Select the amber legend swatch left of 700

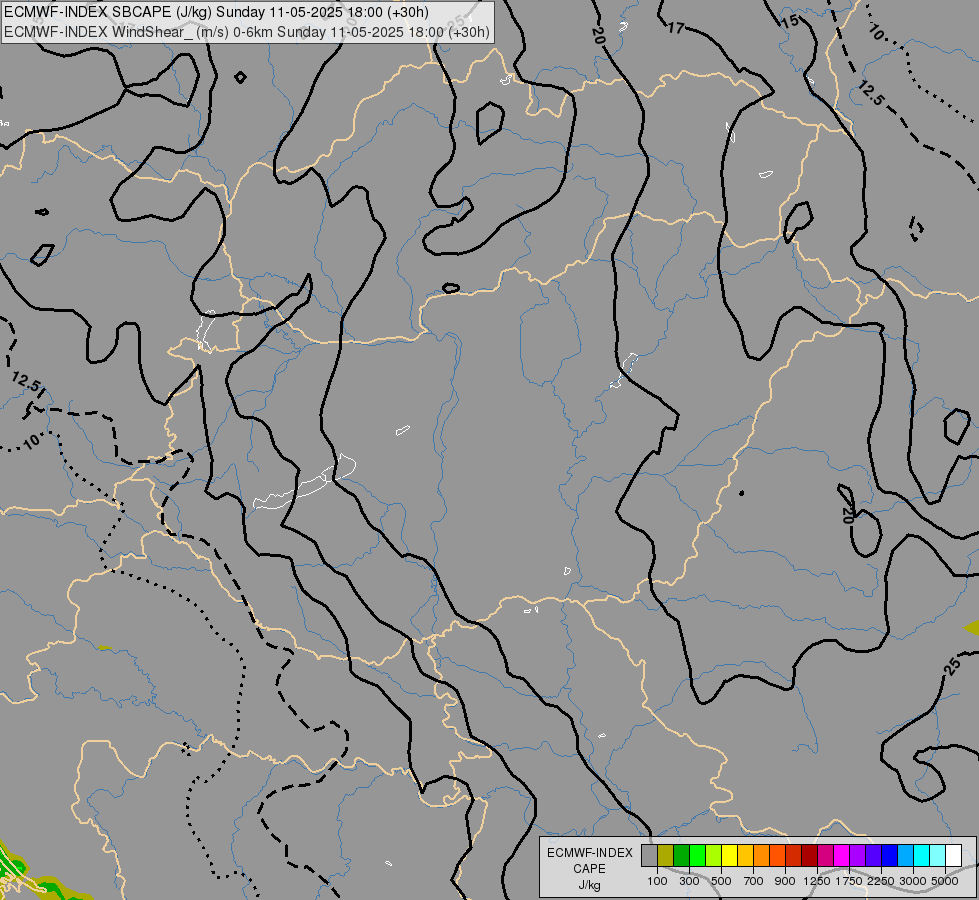[745, 856]
